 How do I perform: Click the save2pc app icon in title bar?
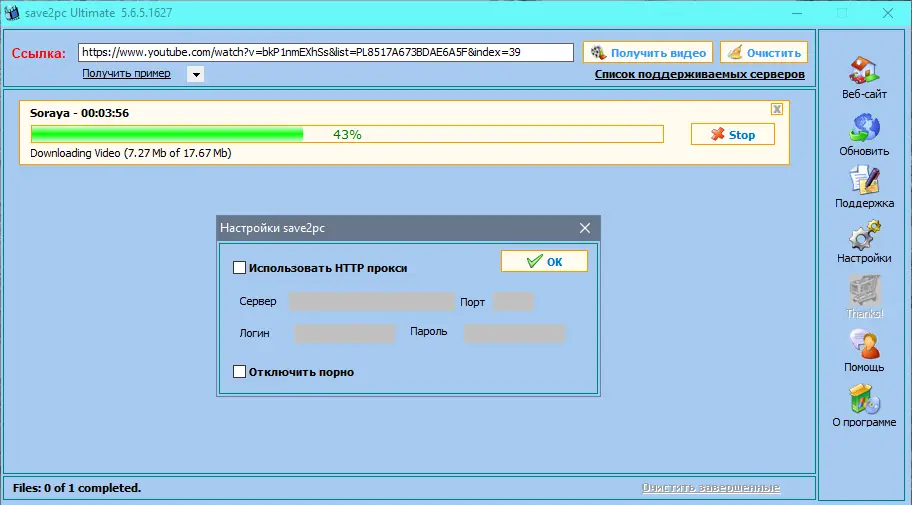pyautogui.click(x=12, y=13)
